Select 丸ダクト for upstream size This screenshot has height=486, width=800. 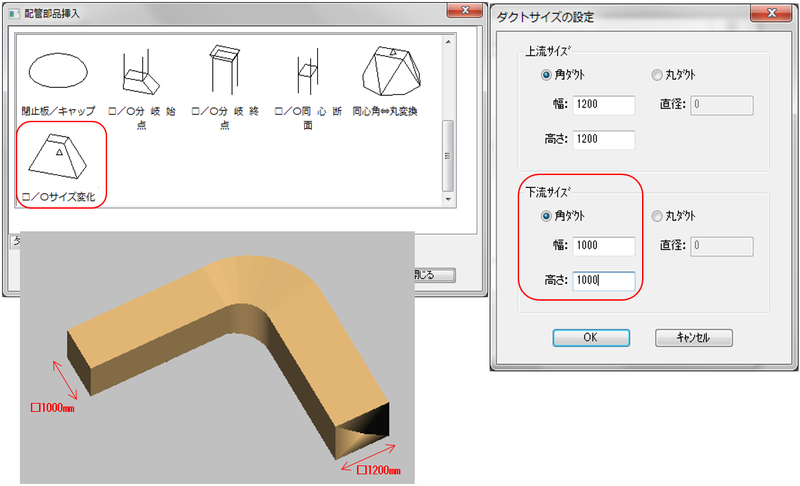(x=657, y=75)
